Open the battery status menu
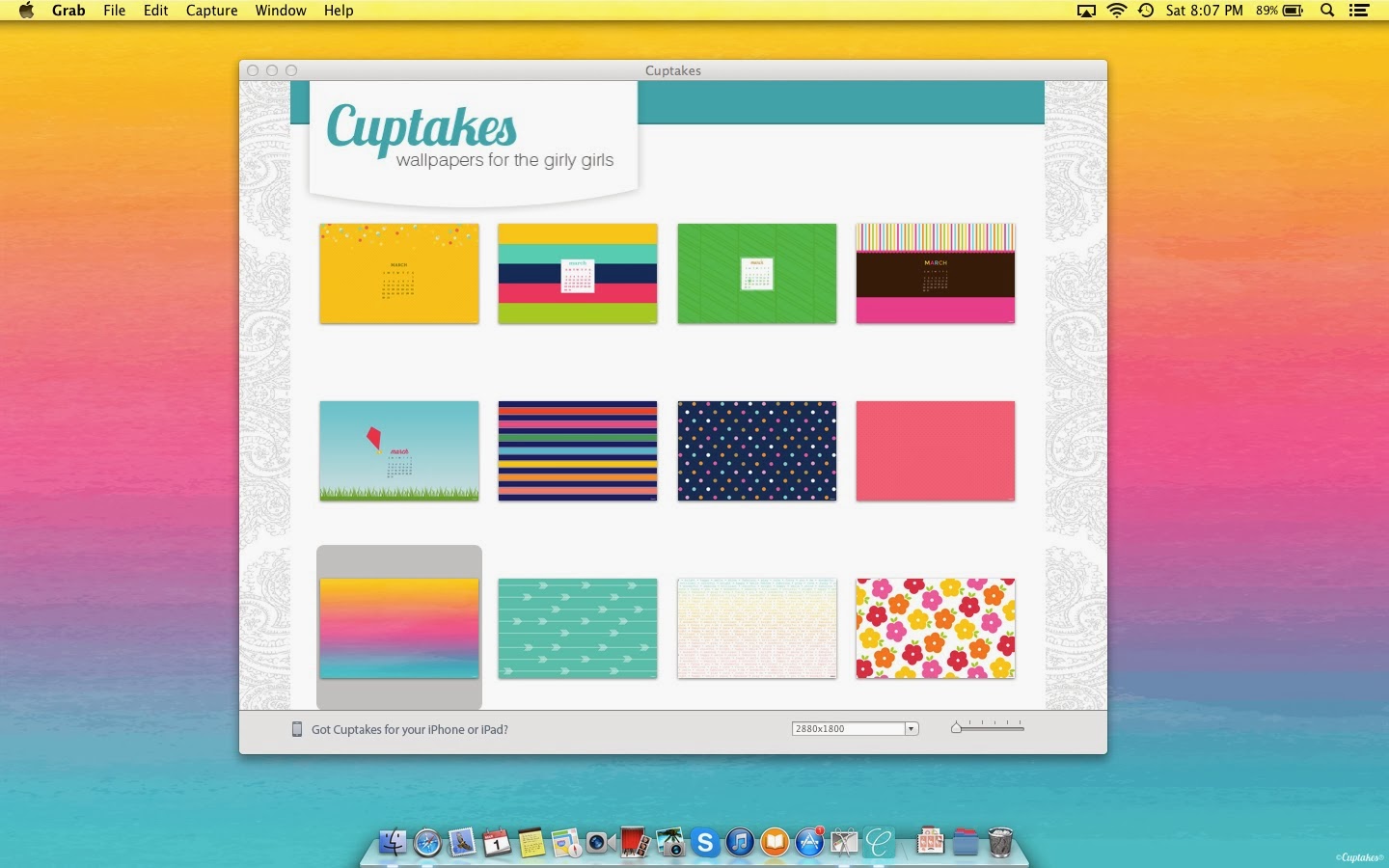Viewport: 1389px width, 868px height. (x=1280, y=11)
